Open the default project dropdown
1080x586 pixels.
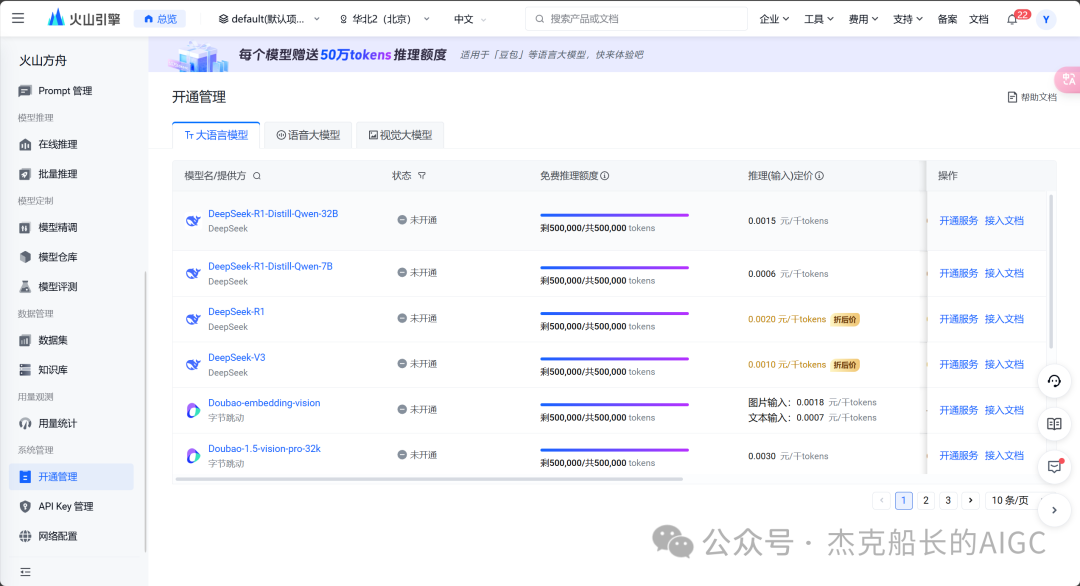pyautogui.click(x=269, y=19)
